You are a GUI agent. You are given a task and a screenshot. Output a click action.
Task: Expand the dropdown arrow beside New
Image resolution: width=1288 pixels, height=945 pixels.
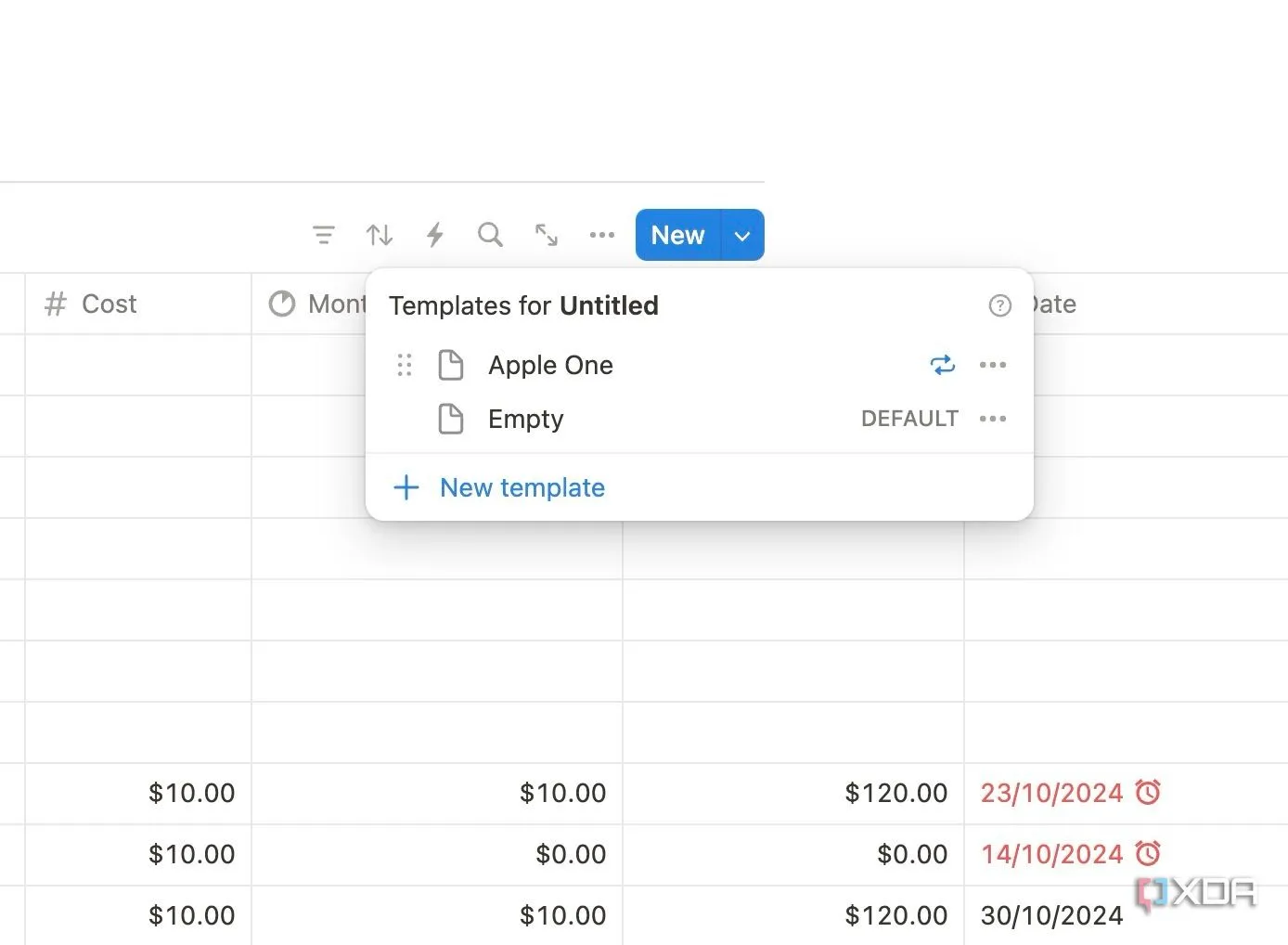click(742, 236)
